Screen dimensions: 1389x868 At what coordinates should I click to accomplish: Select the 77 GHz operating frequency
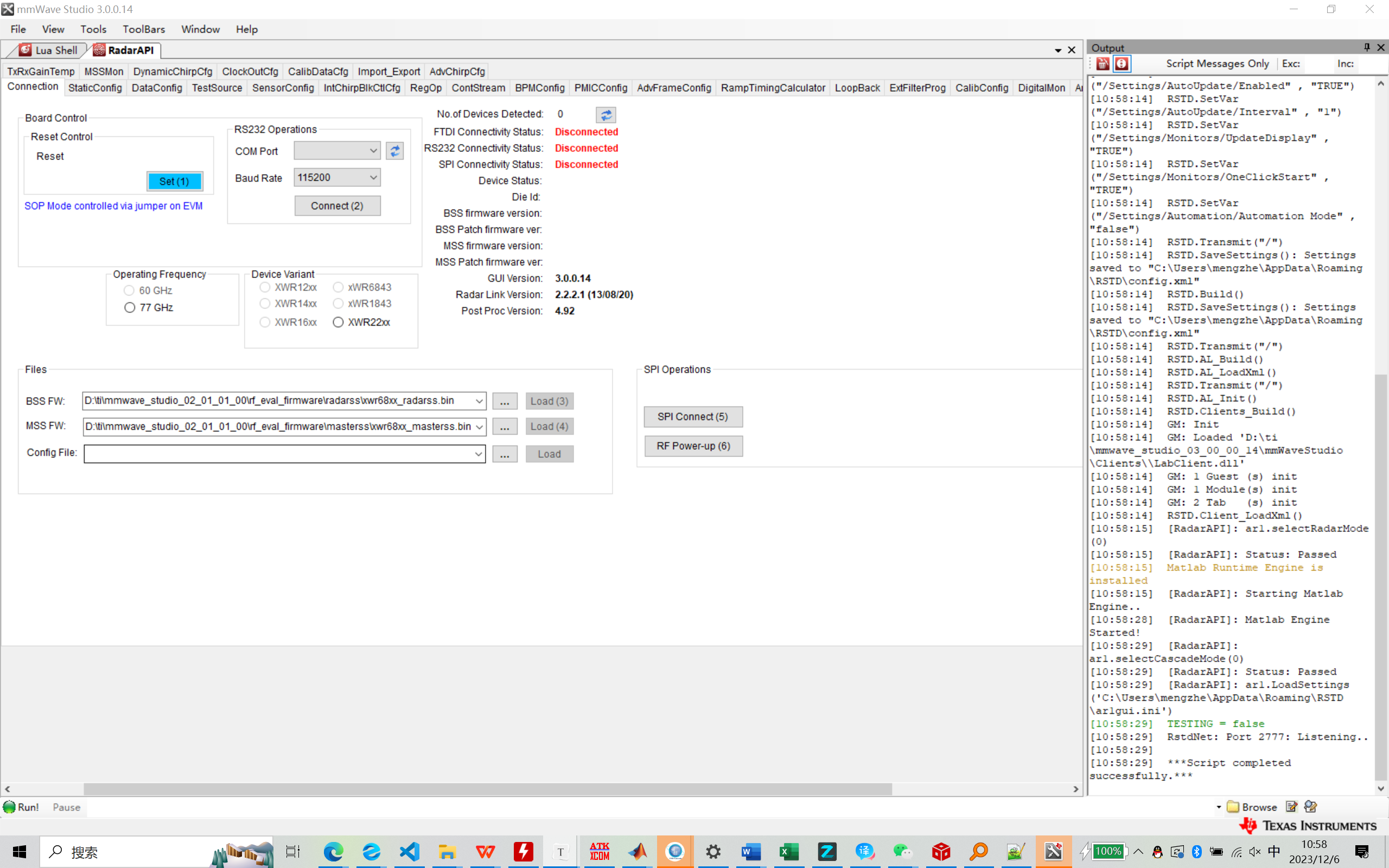(x=130, y=308)
